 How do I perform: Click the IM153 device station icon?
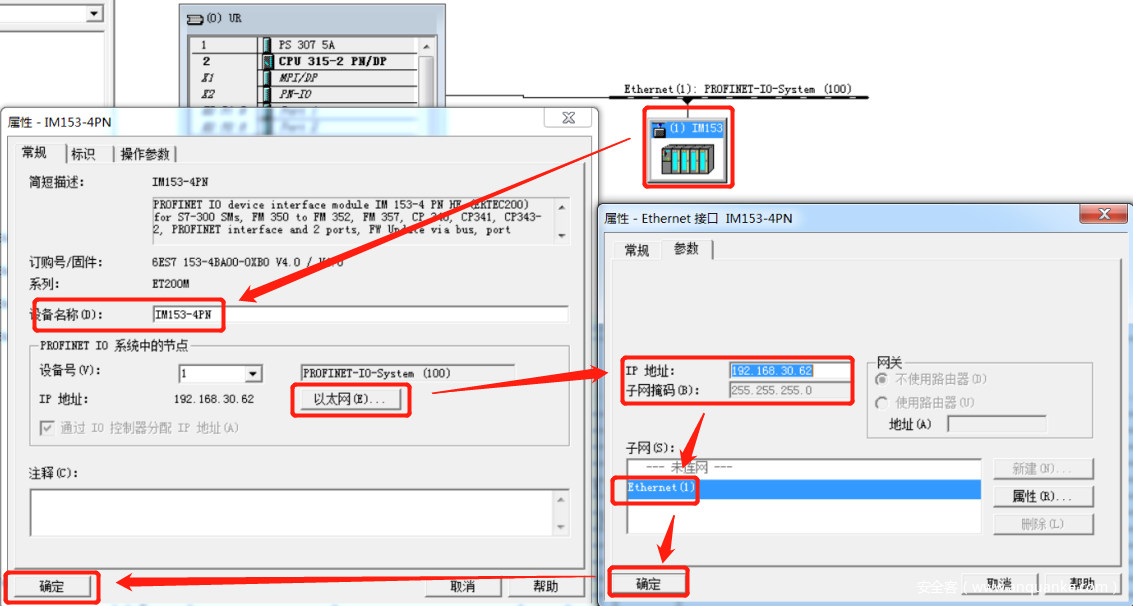tap(688, 159)
